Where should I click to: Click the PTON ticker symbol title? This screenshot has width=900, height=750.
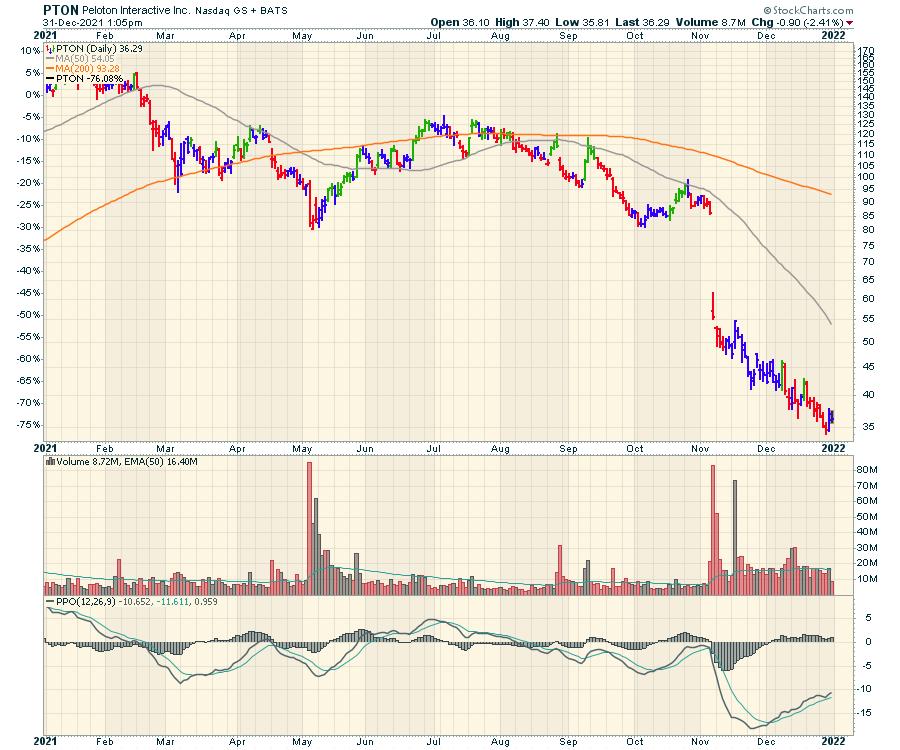click(61, 8)
